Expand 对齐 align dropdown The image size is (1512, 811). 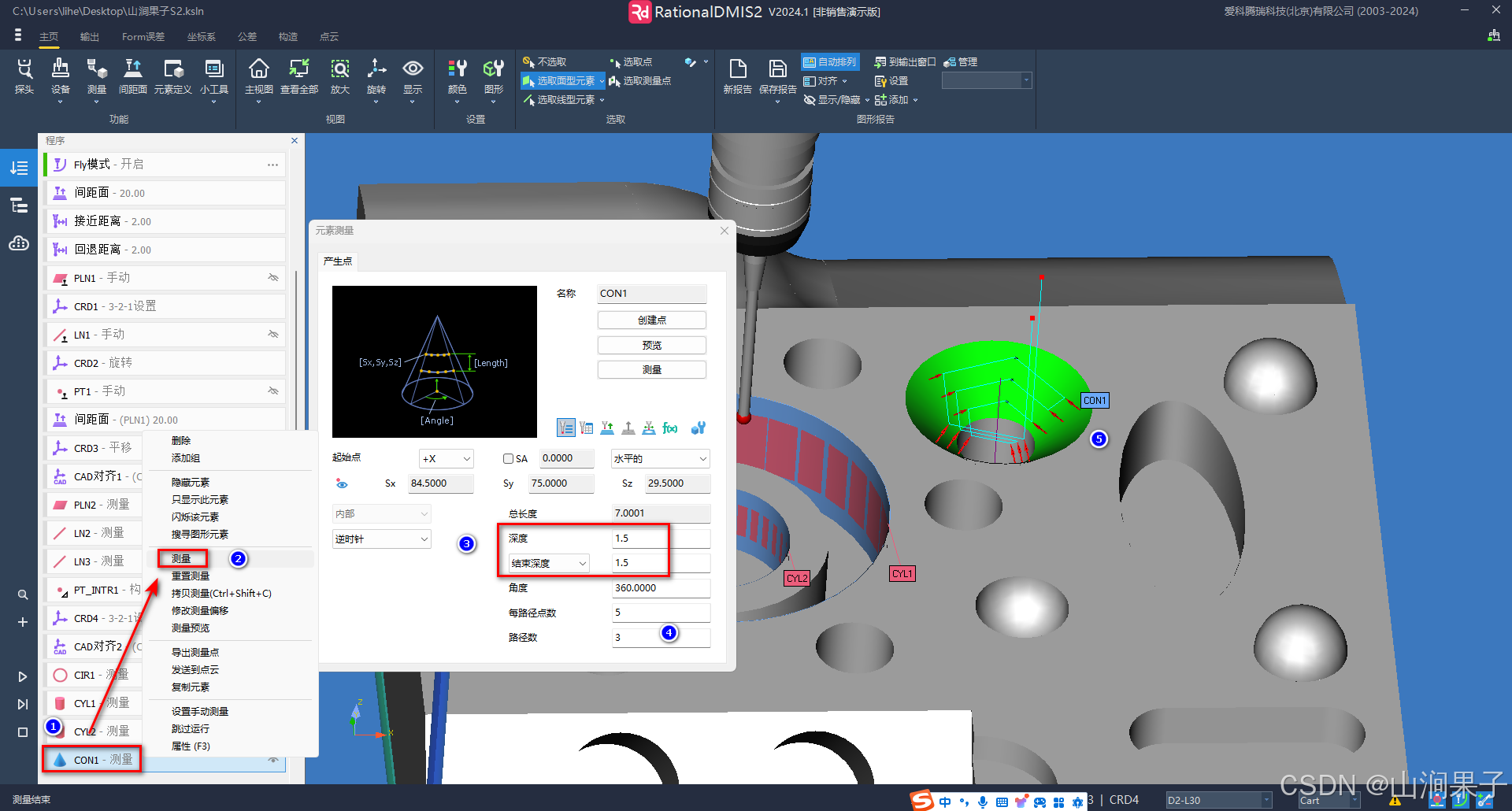click(845, 81)
